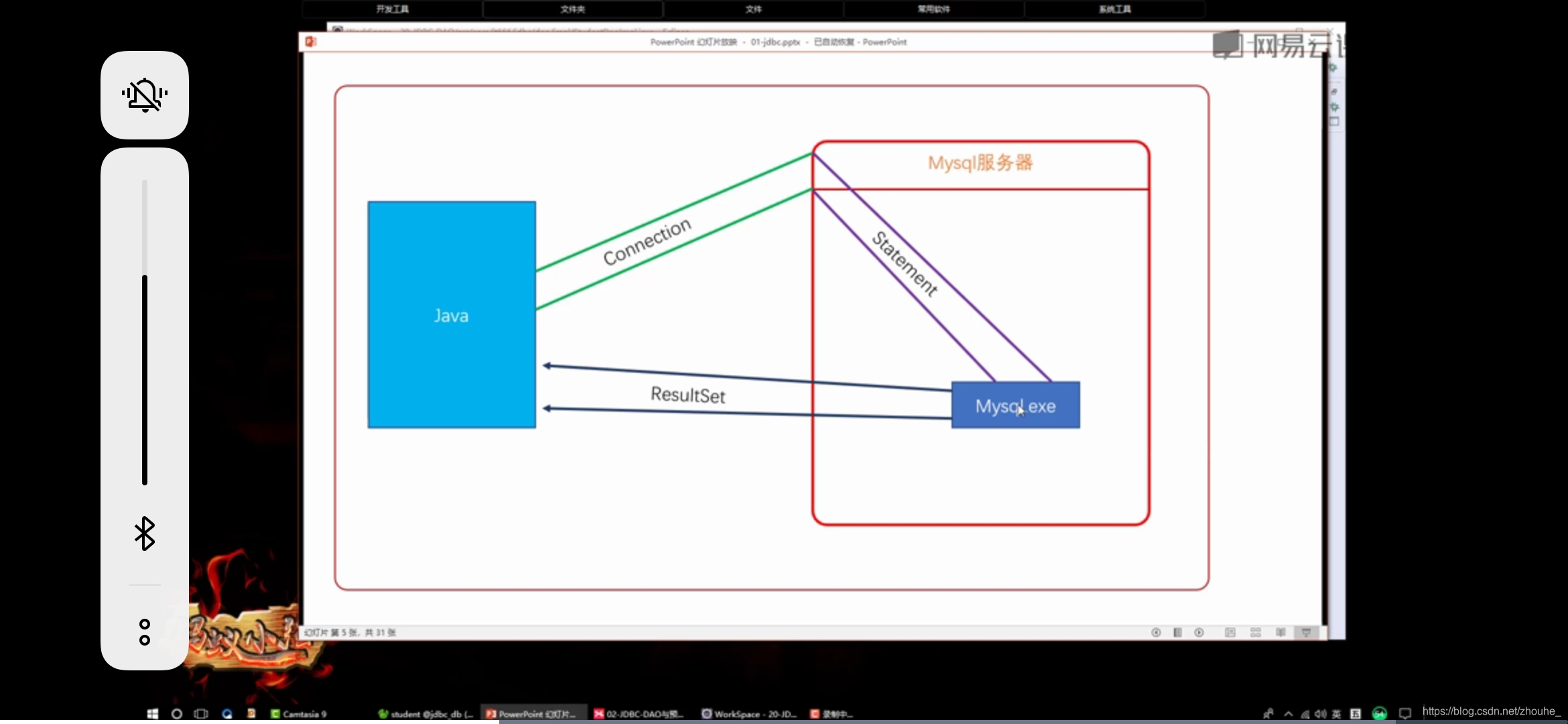Open the orange pinned app on taskbar
This screenshot has height=724, width=1568.
(x=251, y=714)
